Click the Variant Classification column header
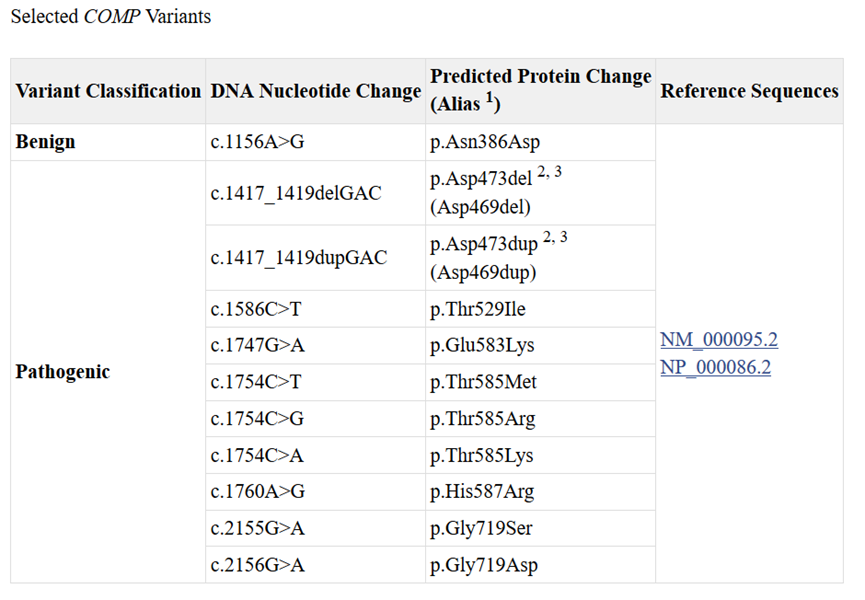Screen dimensions: 865x600 (108, 91)
